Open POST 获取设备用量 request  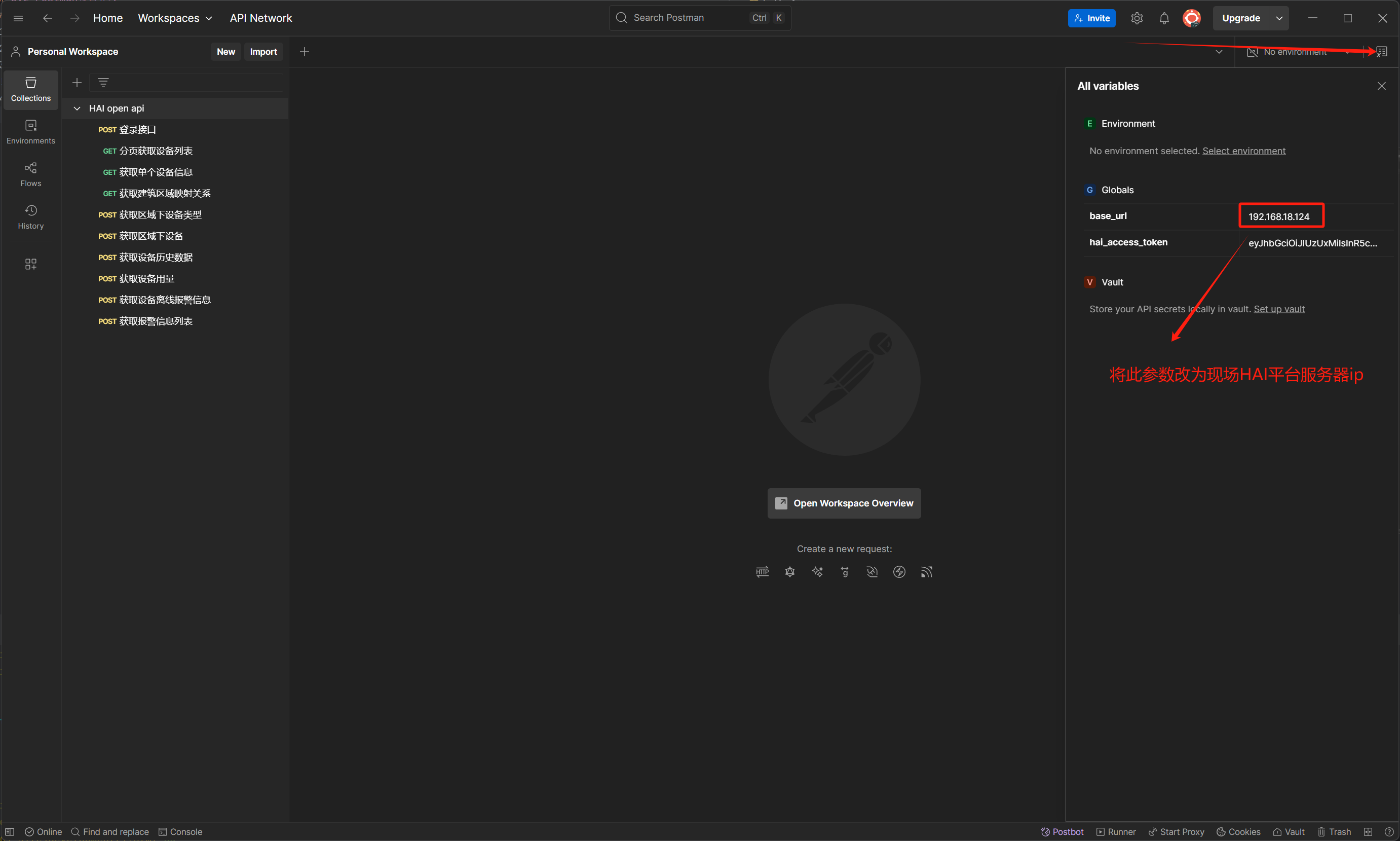175,278
